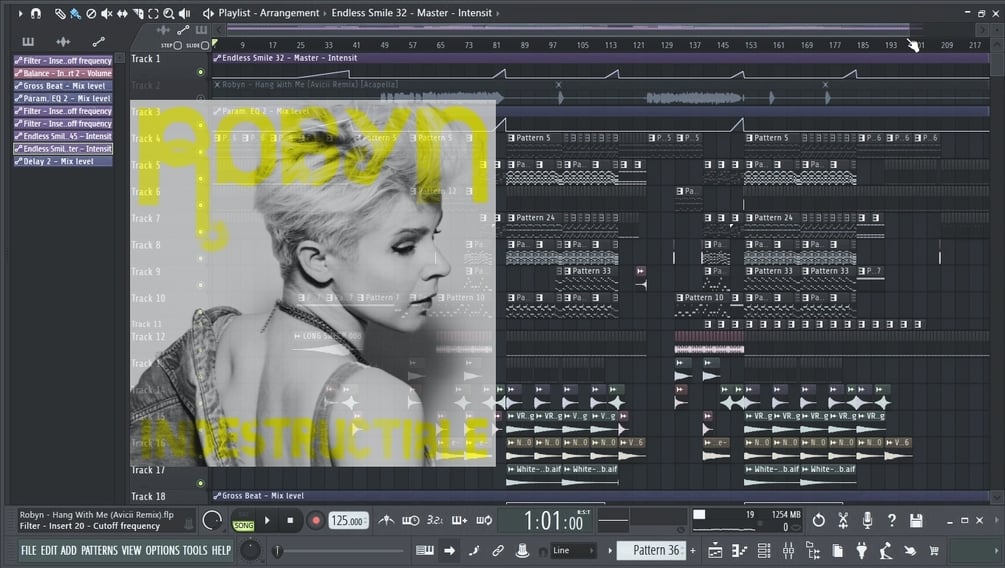Select the Slice tool

tap(138, 13)
